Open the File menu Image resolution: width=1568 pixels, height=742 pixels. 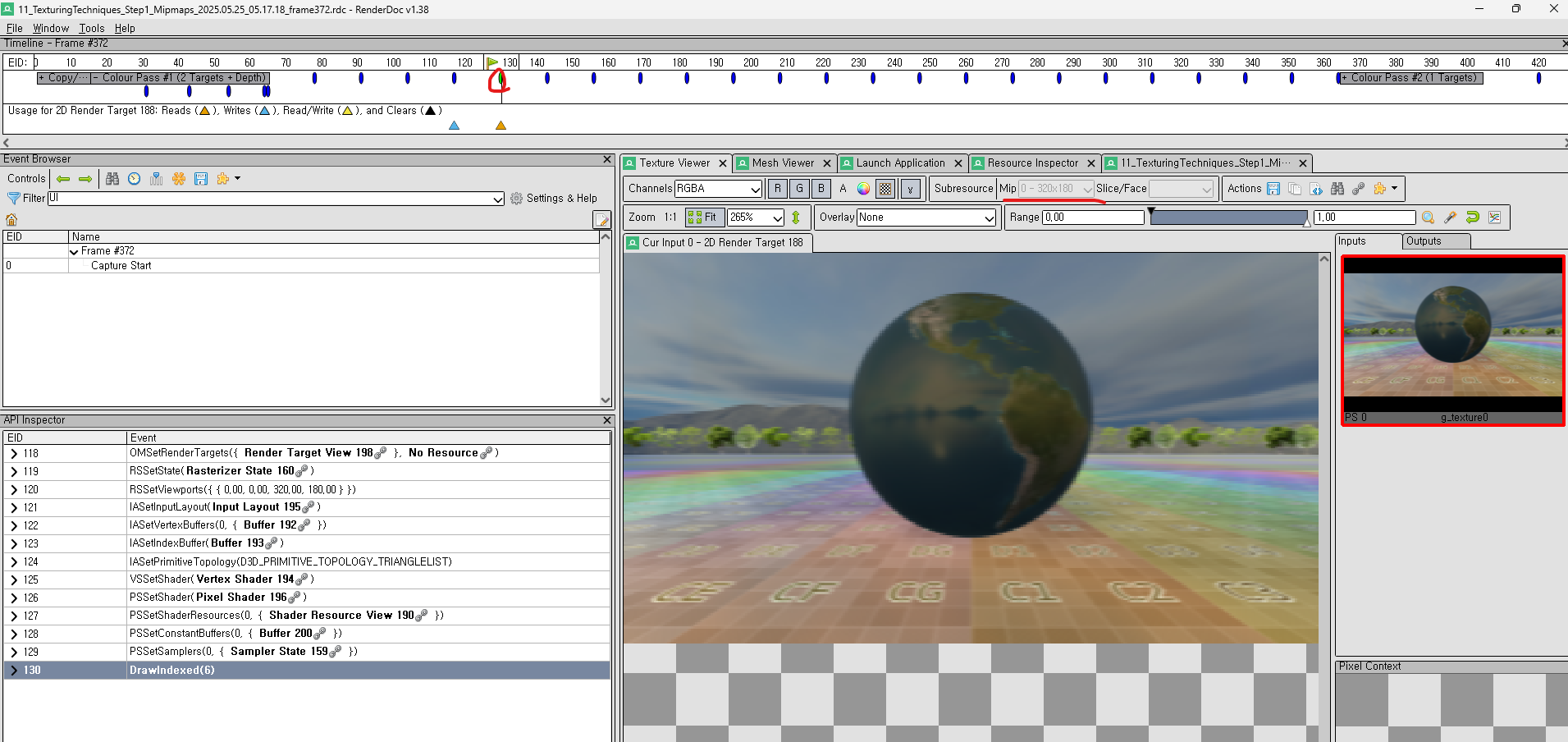tap(15, 28)
